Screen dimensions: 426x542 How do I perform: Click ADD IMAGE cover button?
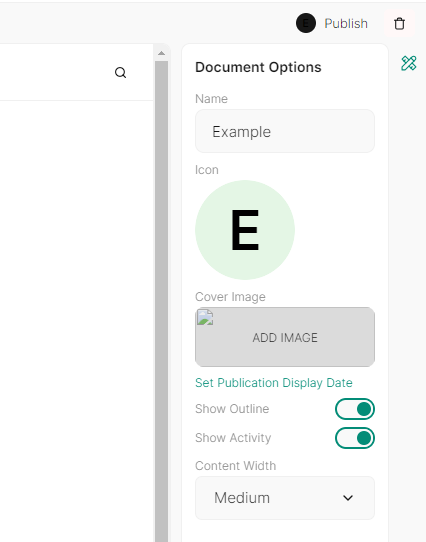[x=285, y=337]
